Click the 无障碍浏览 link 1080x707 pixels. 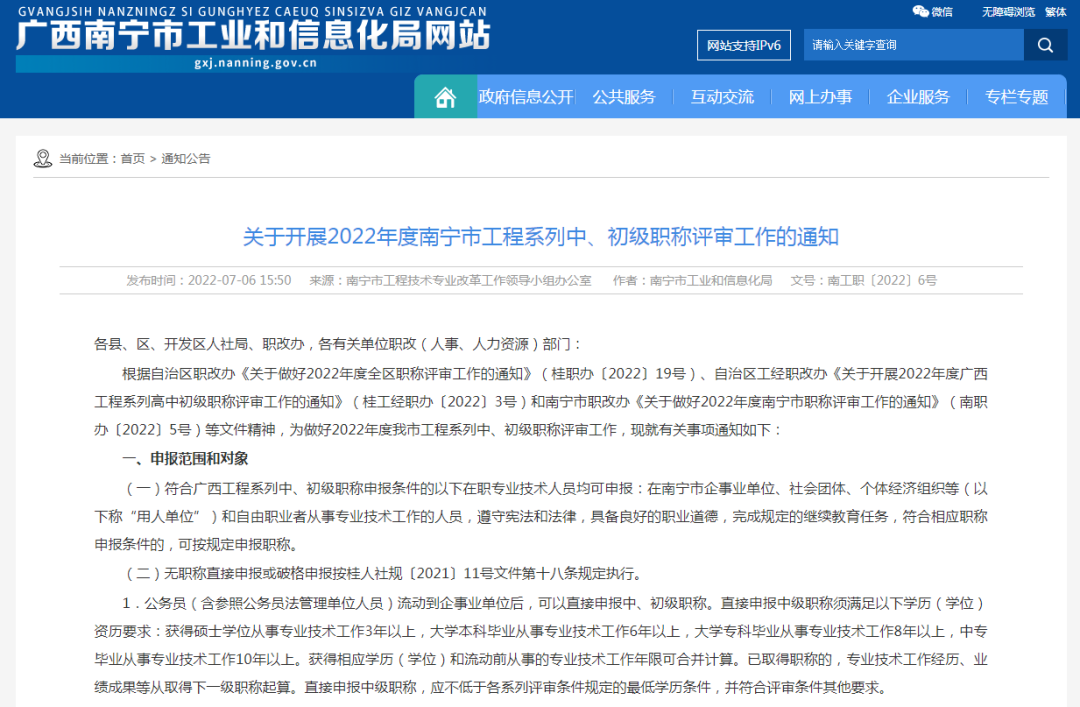(x=1008, y=12)
